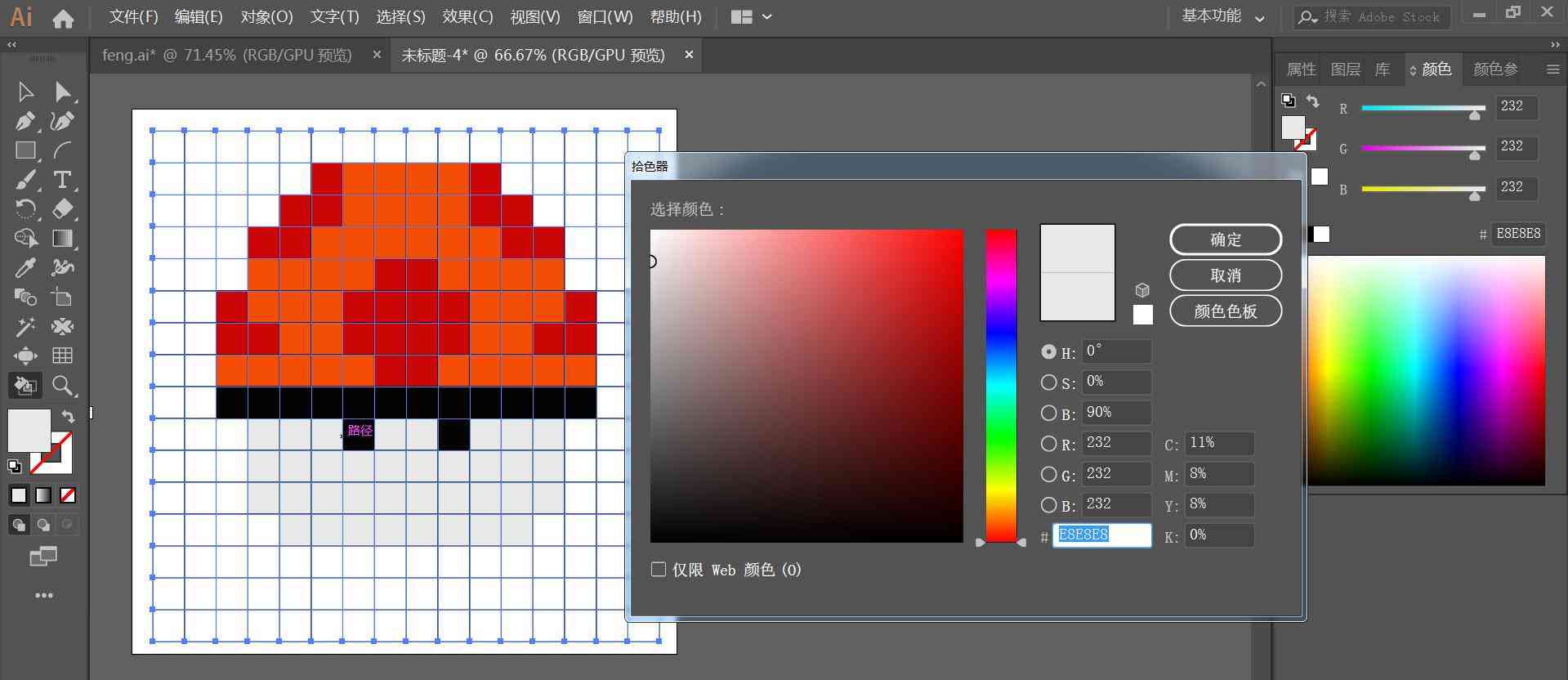This screenshot has height=680, width=1568.
Task: Select the Eyedropper tool
Action: 25,268
